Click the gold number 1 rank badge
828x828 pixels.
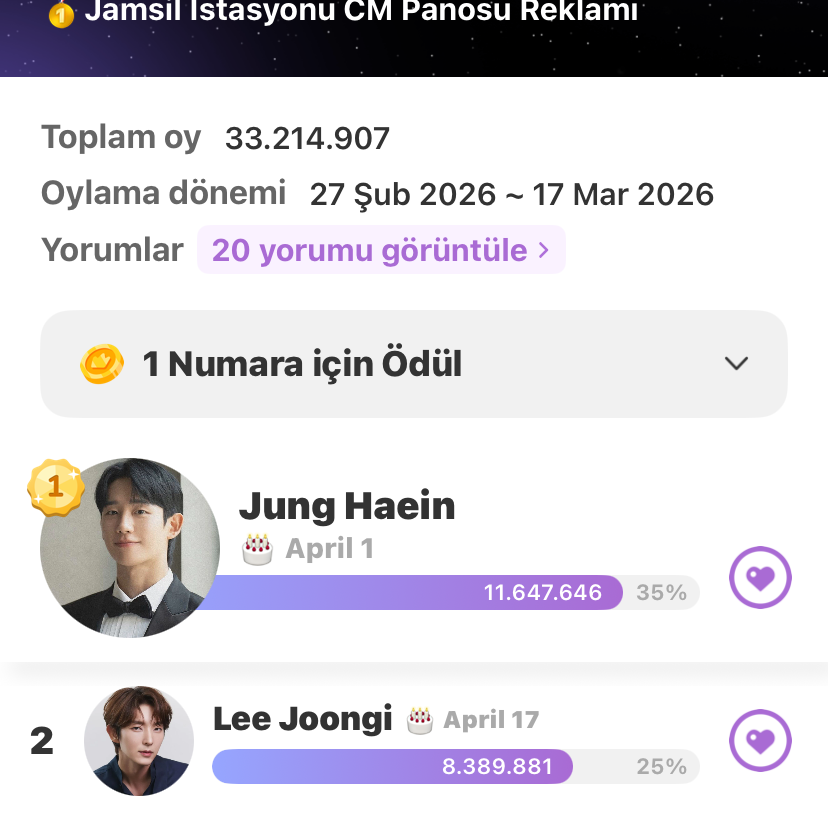[x=56, y=487]
